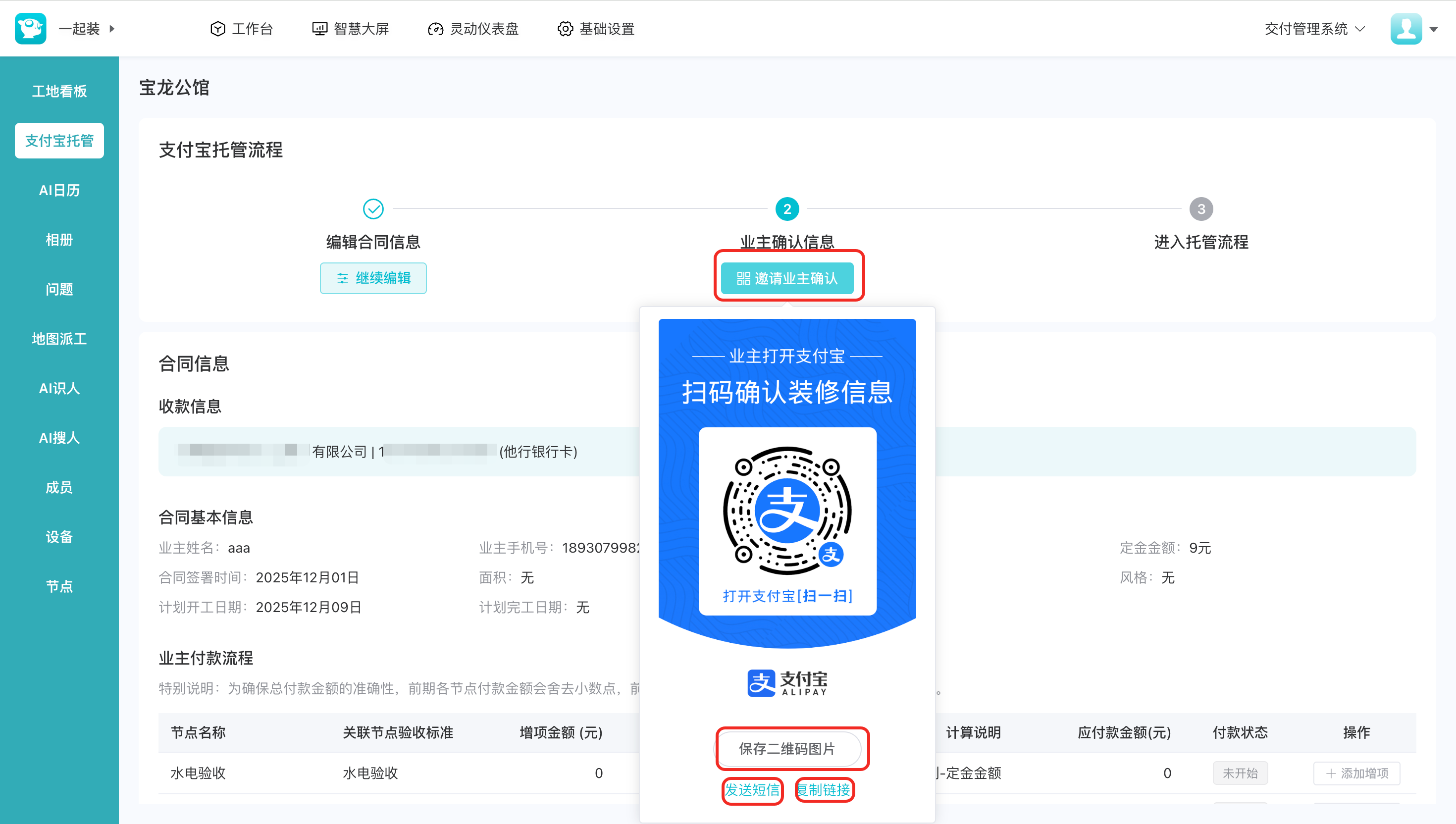Screen dimensions: 1456x824
Task: Click the 复制链接 link
Action: [x=824, y=790]
